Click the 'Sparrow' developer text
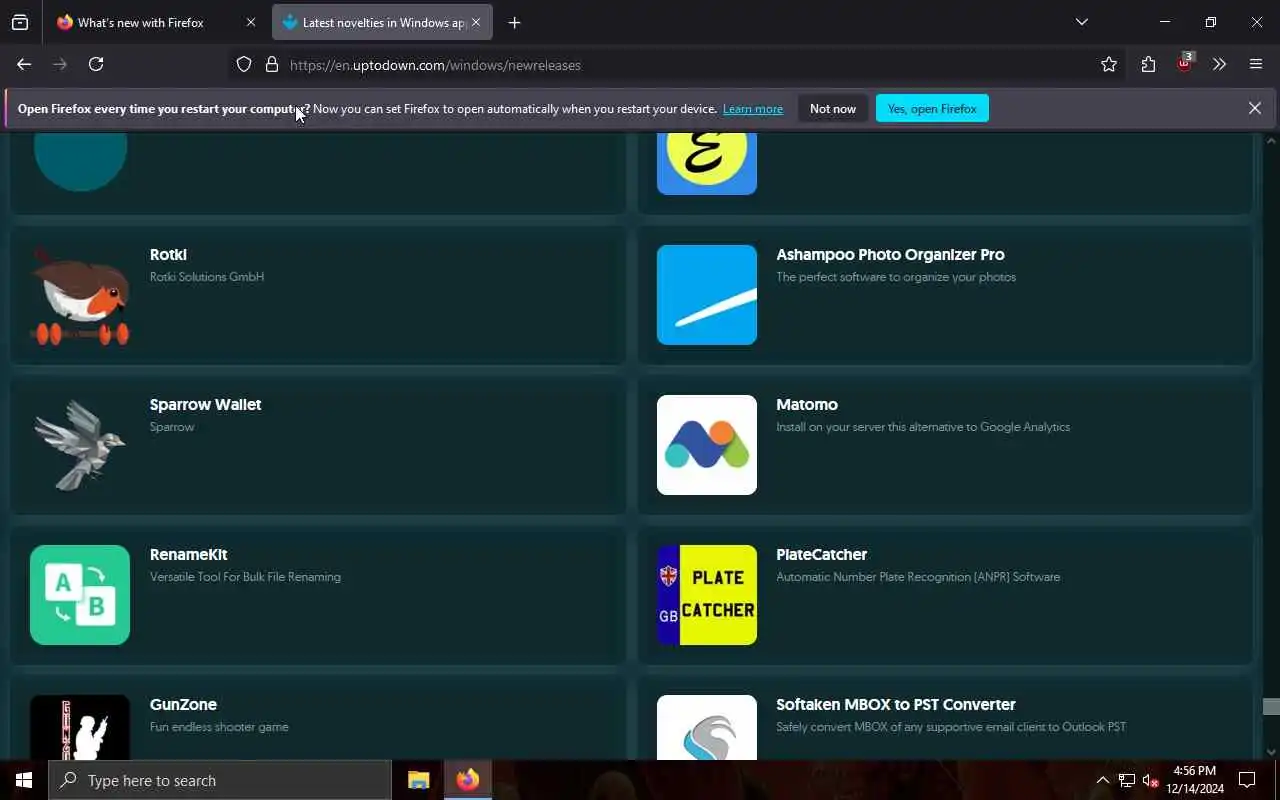Image resolution: width=1280 pixels, height=800 pixels. pos(172,427)
